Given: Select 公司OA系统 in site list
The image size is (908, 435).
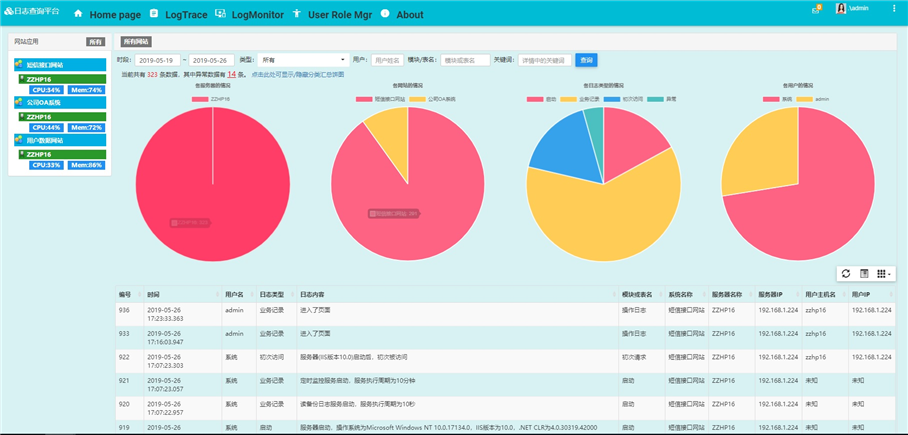Looking at the screenshot, I should [x=60, y=103].
